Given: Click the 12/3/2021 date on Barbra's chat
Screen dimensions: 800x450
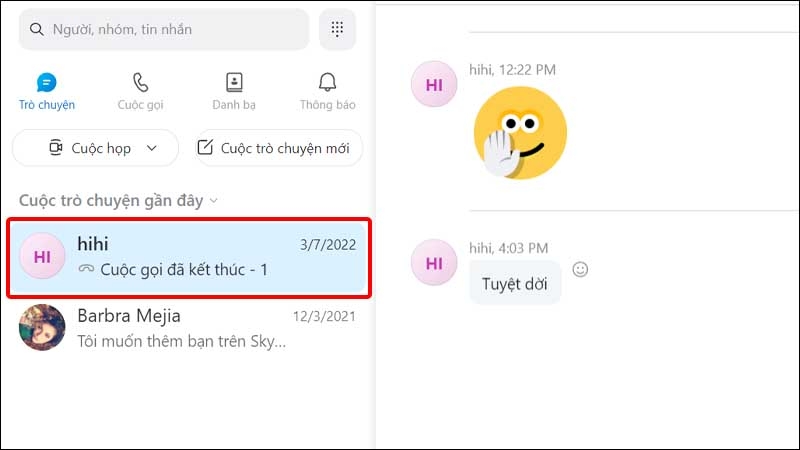Looking at the screenshot, I should [324, 316].
